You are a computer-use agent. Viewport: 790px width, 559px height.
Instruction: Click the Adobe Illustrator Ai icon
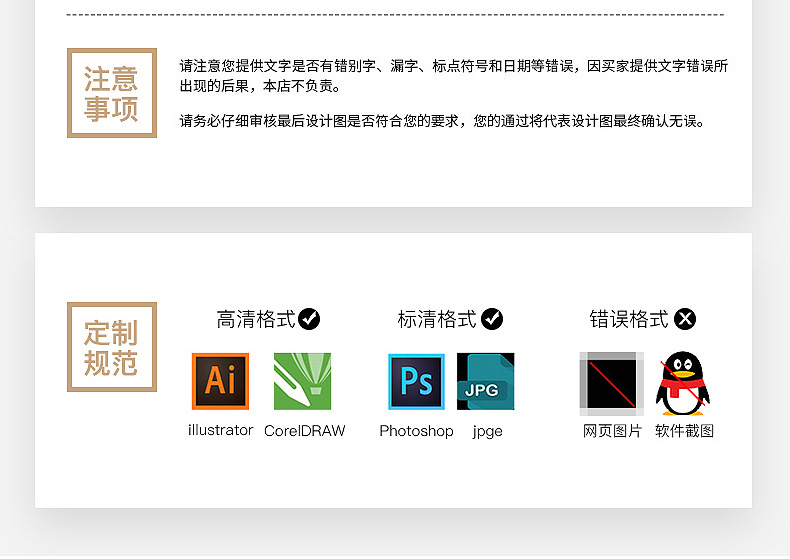point(220,381)
